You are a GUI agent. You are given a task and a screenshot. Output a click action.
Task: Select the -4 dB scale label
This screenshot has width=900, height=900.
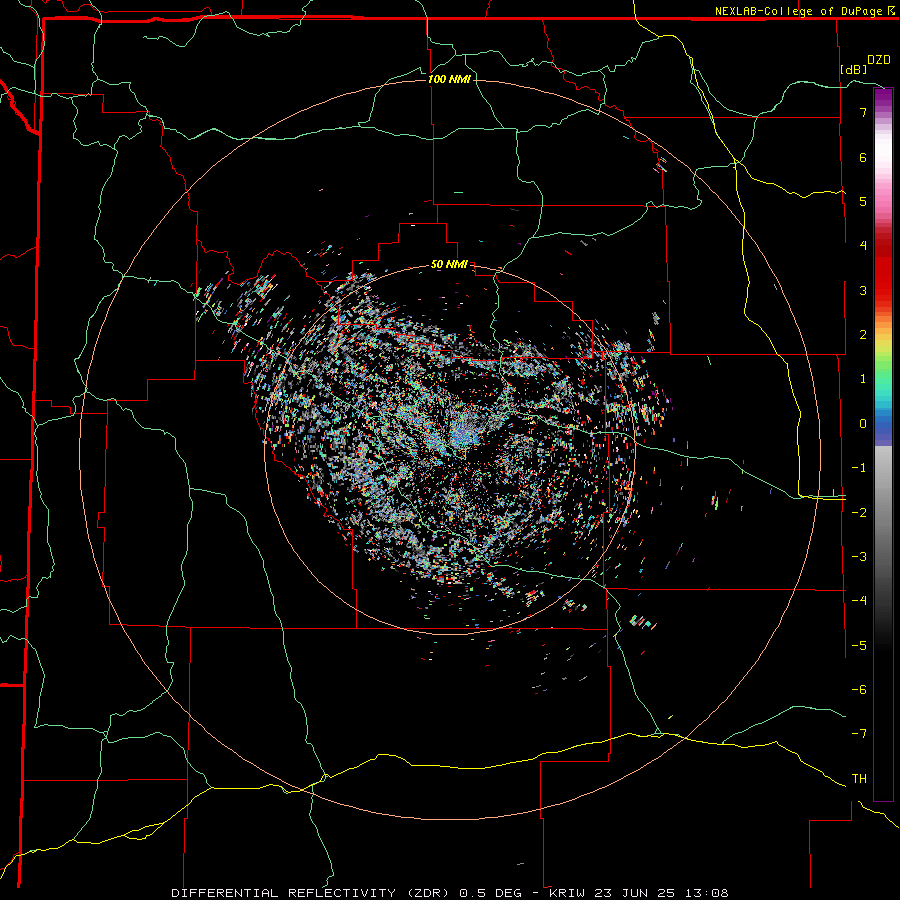pyautogui.click(x=859, y=601)
